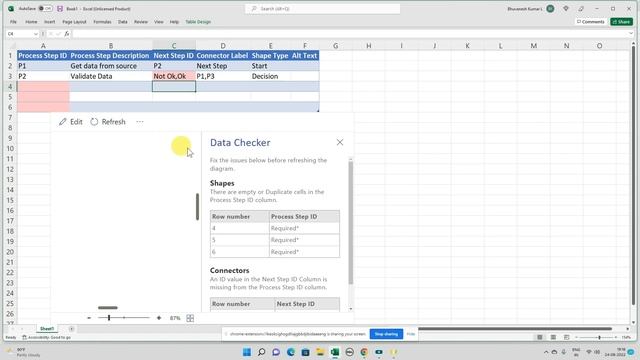Switch to the Data tab
The image size is (640, 360).
(122, 22)
